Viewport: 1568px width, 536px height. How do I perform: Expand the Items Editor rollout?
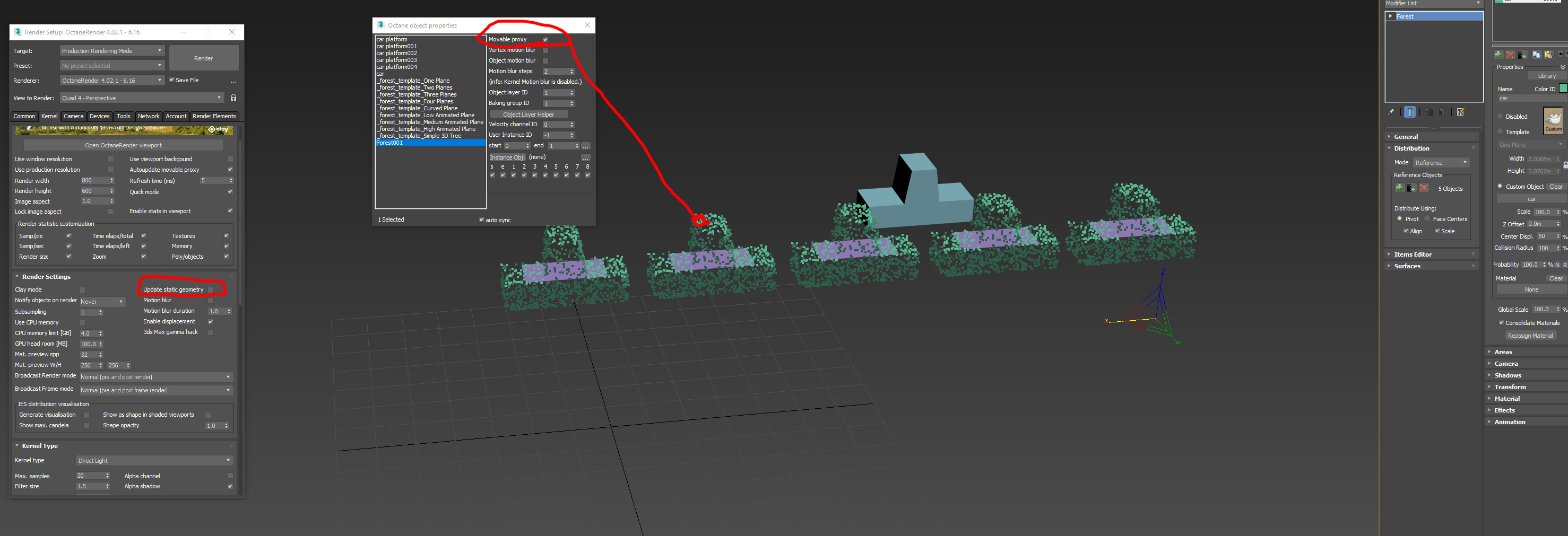(1432, 254)
